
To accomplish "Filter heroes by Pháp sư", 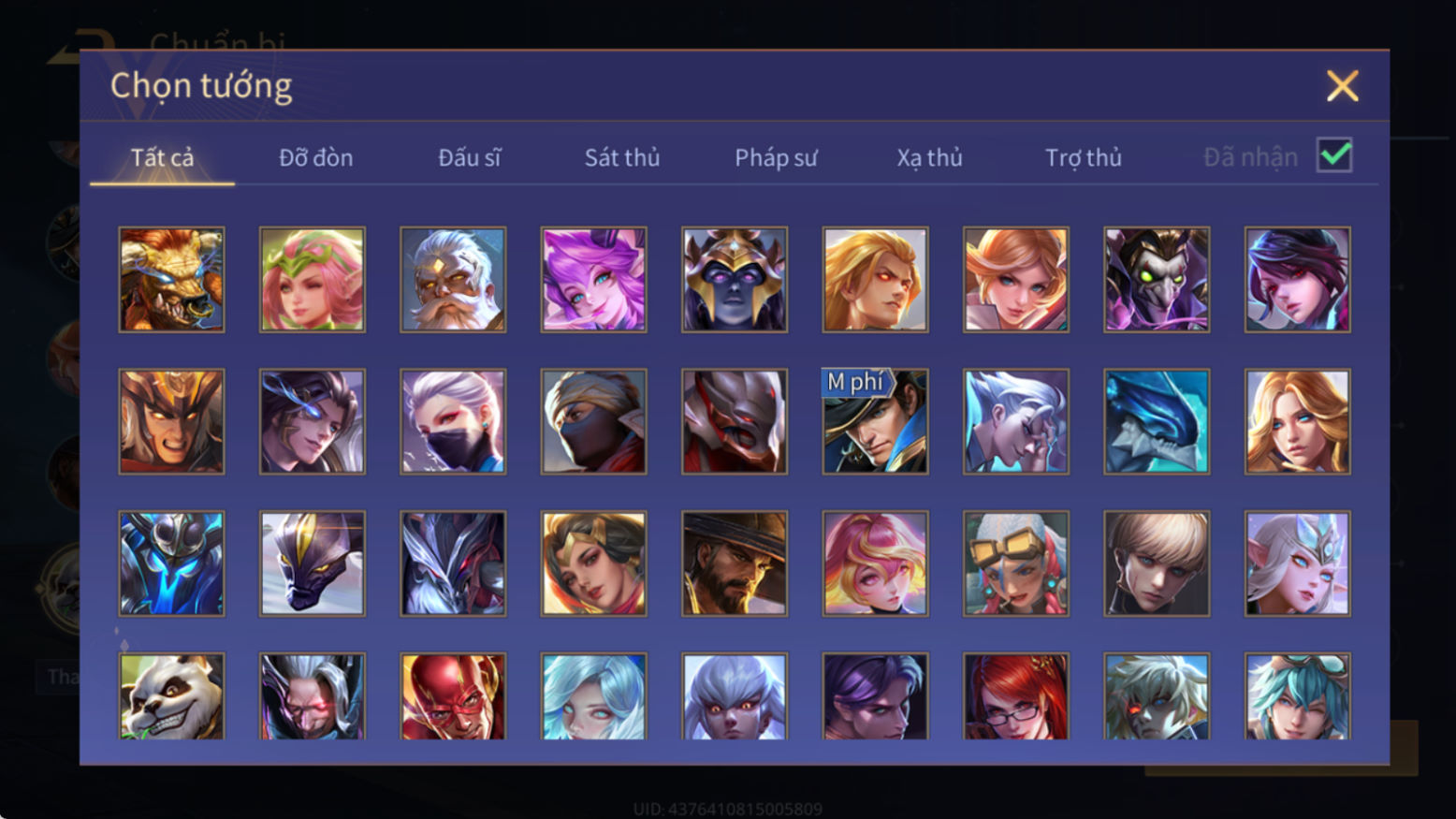I will point(776,157).
